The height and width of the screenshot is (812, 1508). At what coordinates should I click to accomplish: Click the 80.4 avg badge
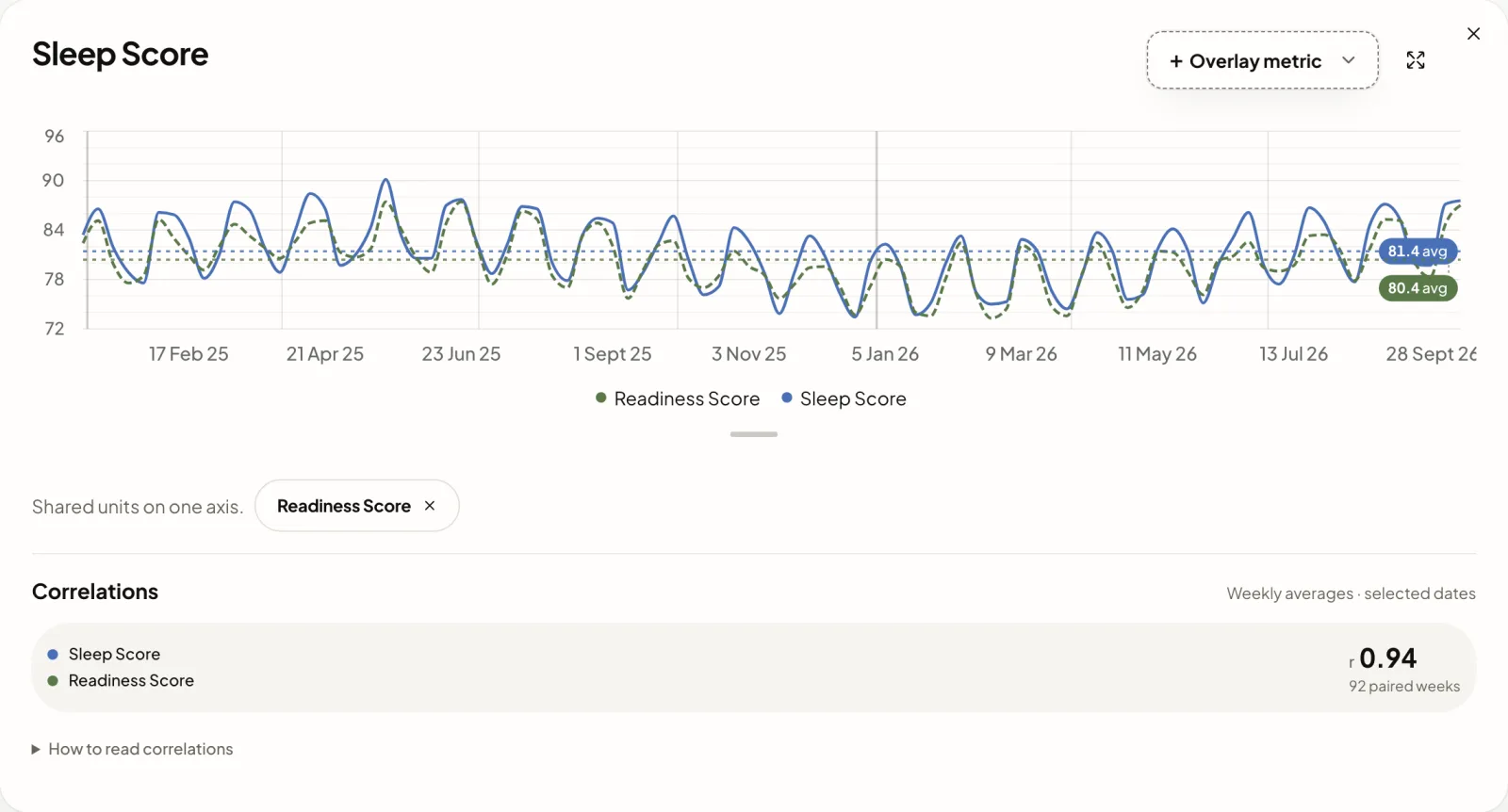tap(1418, 288)
